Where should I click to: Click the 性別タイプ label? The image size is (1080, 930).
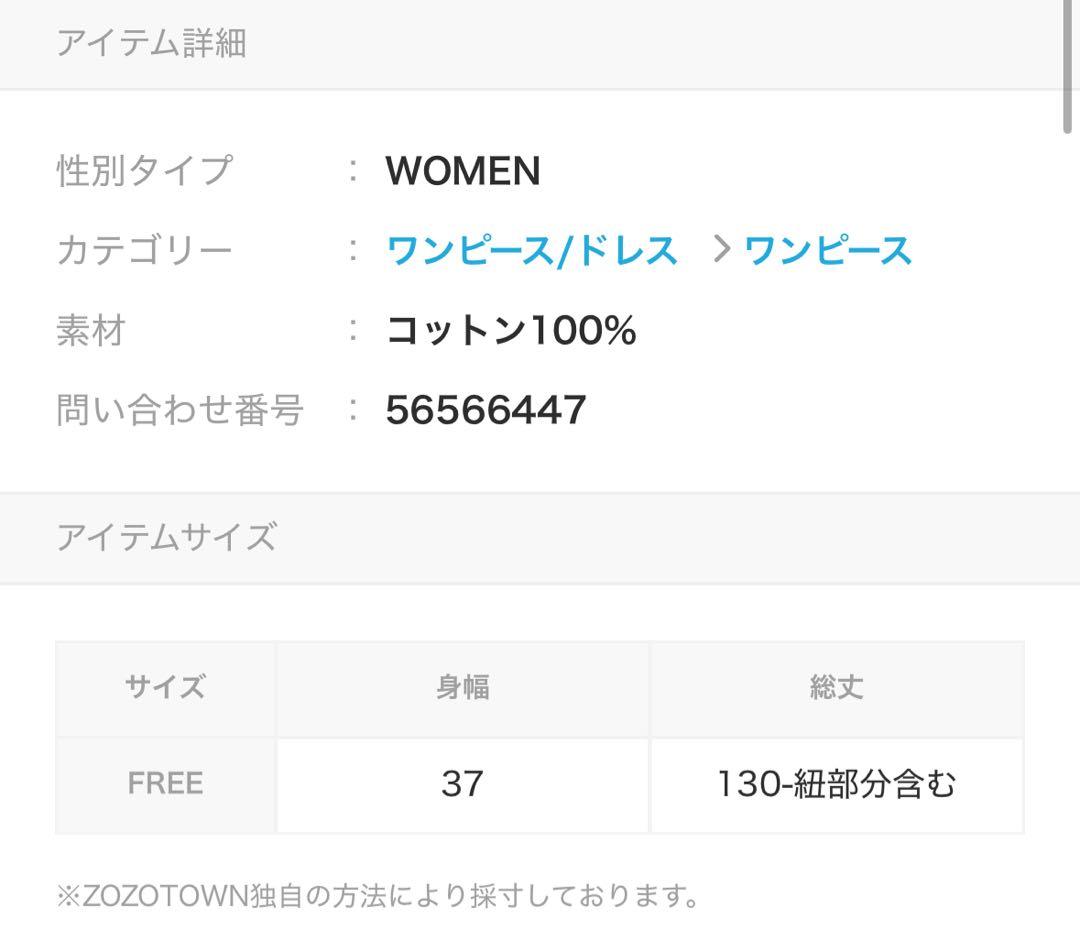pyautogui.click(x=144, y=170)
